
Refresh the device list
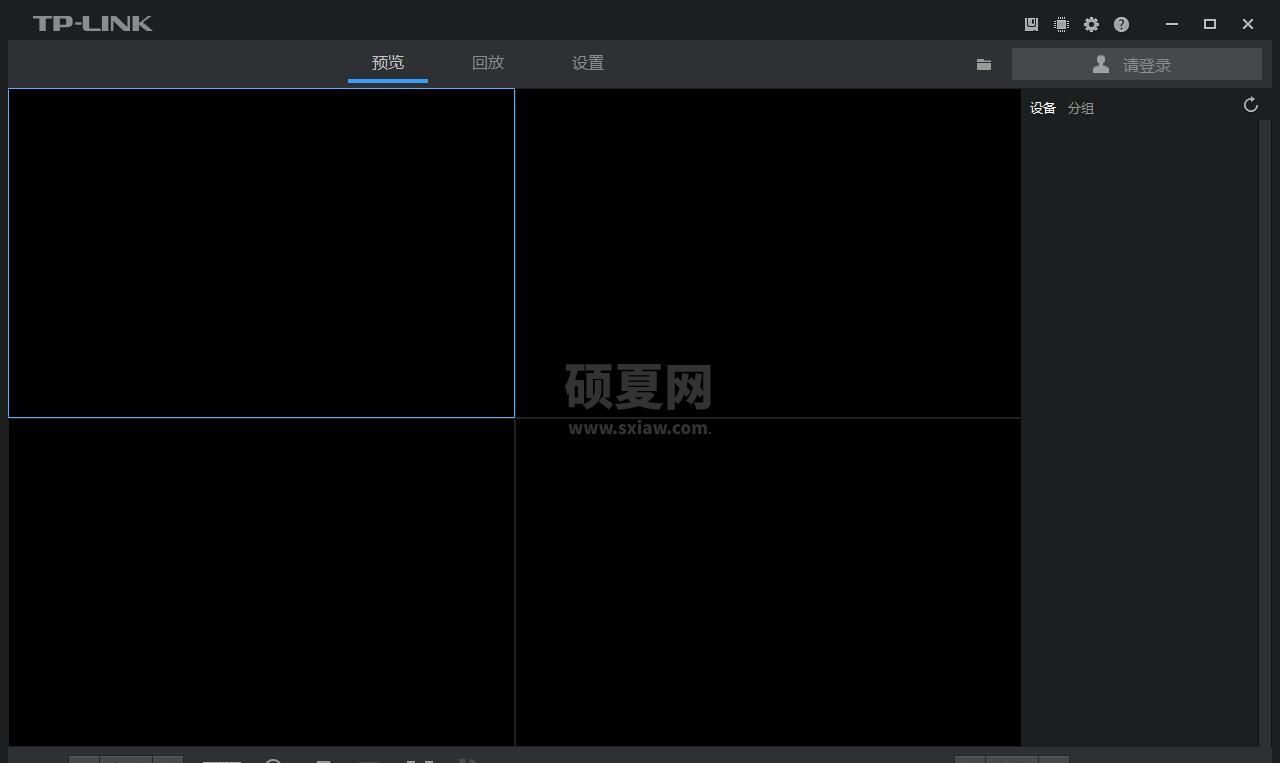(x=1250, y=105)
